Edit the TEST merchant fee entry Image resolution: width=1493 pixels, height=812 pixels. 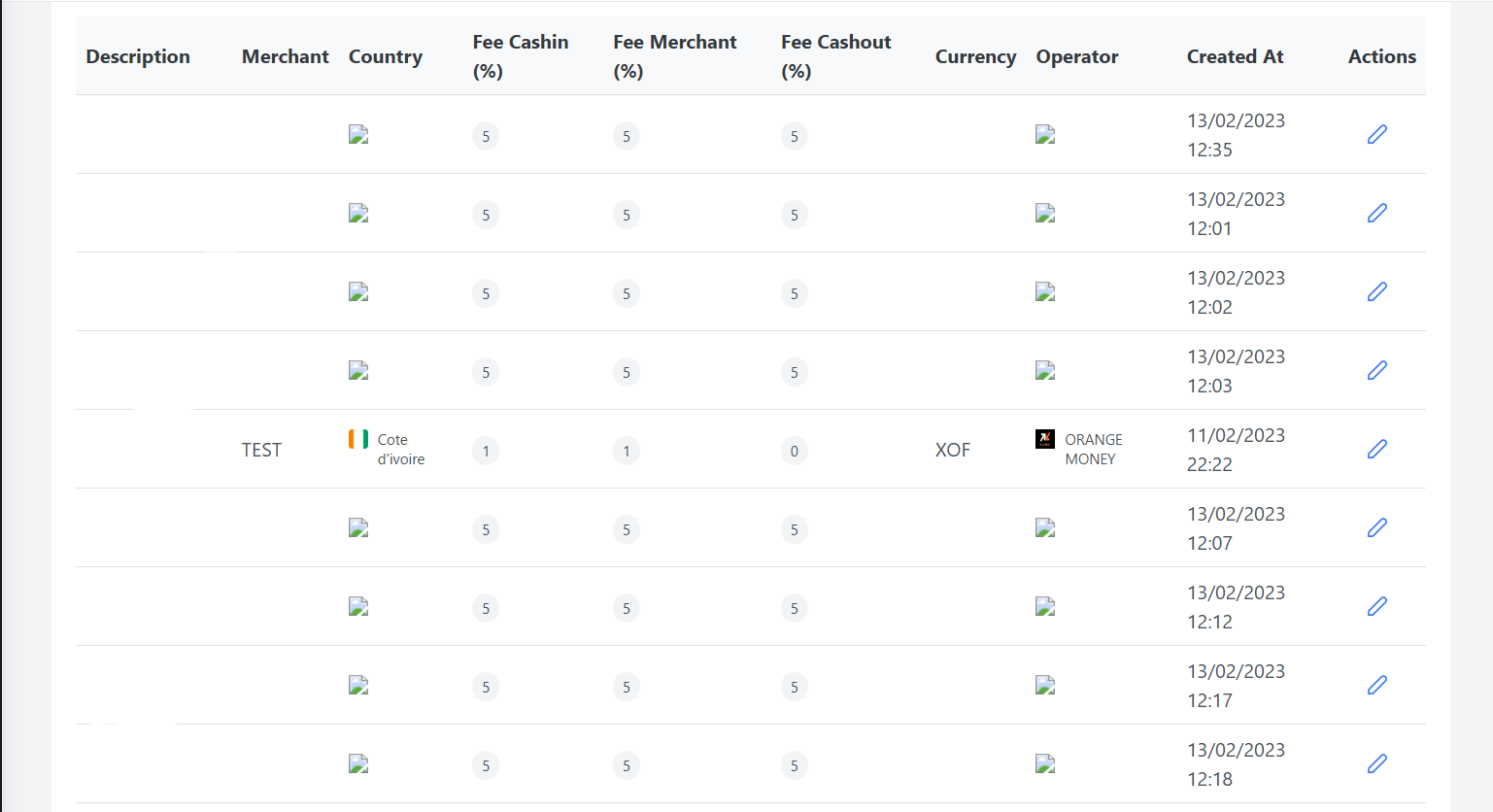click(x=1376, y=449)
